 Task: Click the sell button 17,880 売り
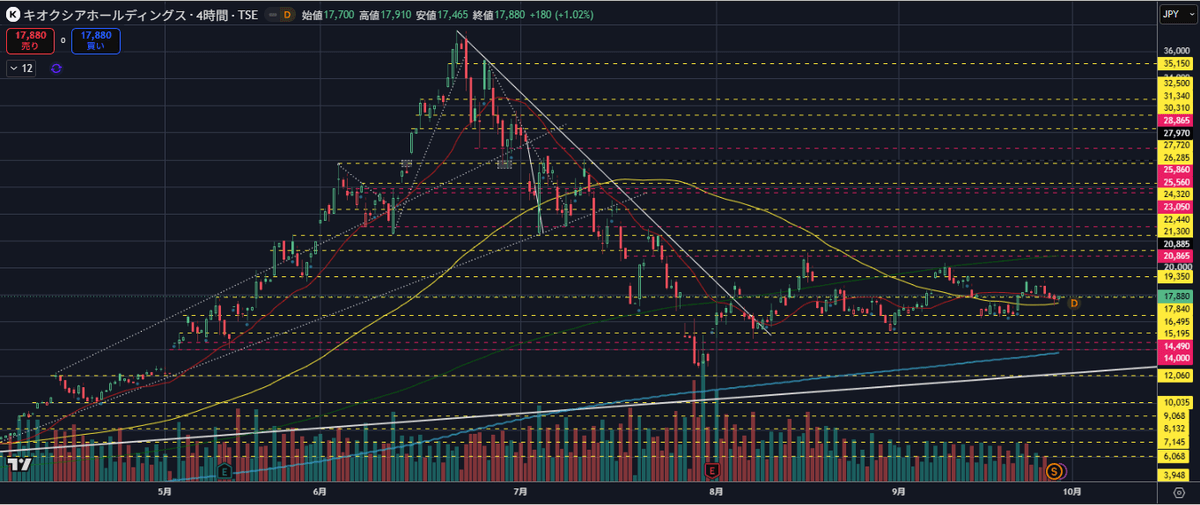[x=31, y=41]
